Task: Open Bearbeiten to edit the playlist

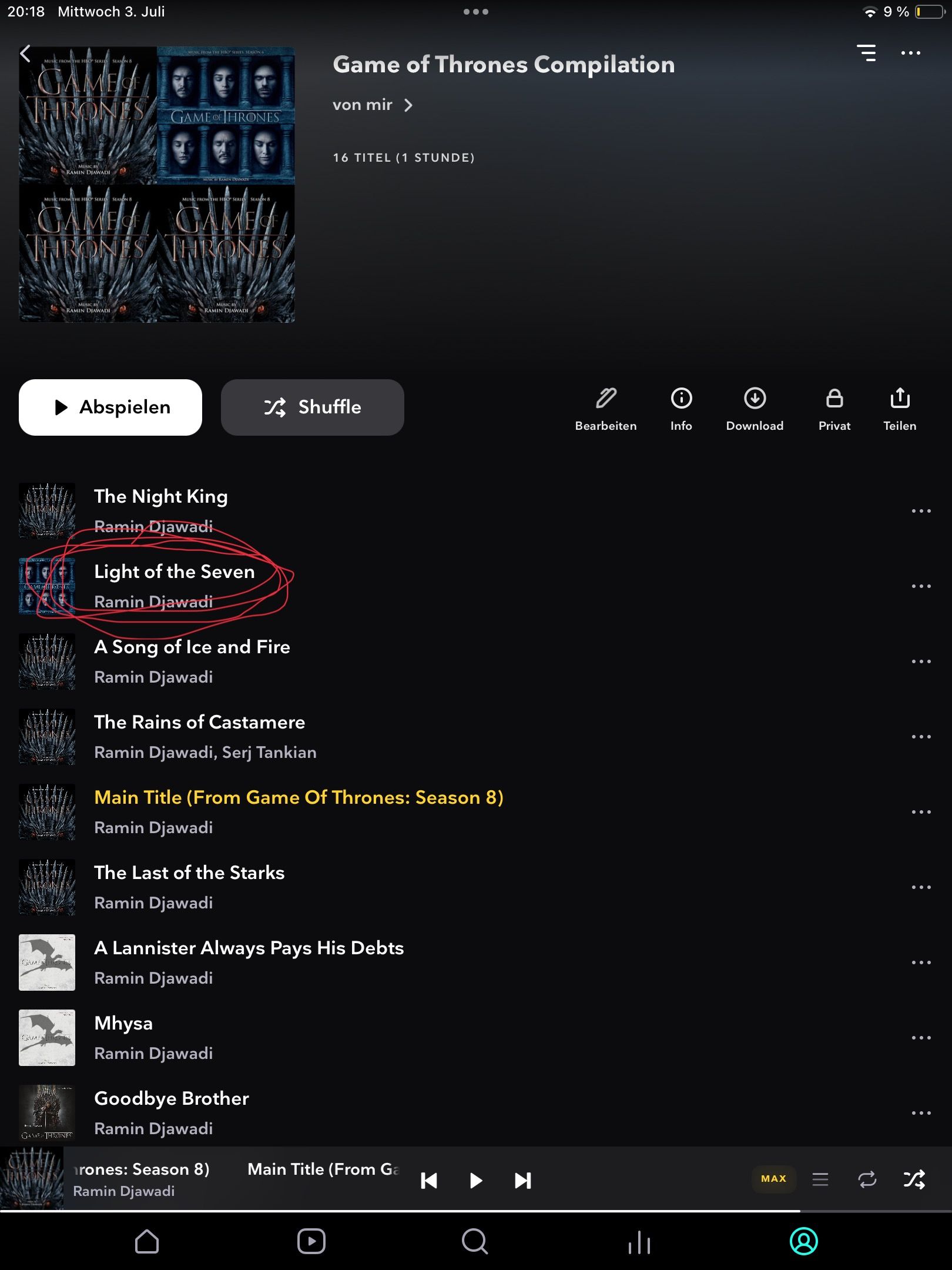Action: tap(605, 409)
